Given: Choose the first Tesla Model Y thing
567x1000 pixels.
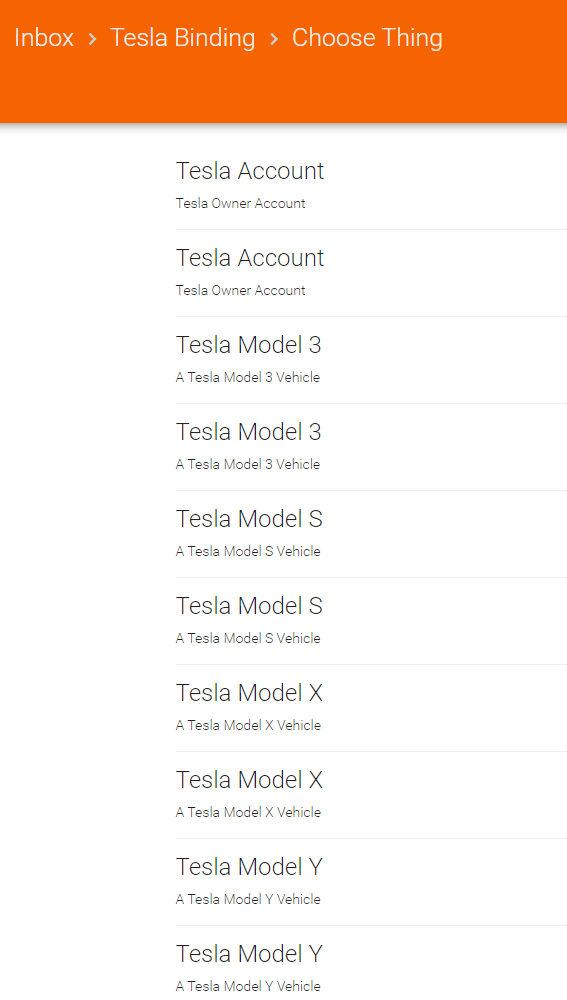Looking at the screenshot, I should [371, 882].
